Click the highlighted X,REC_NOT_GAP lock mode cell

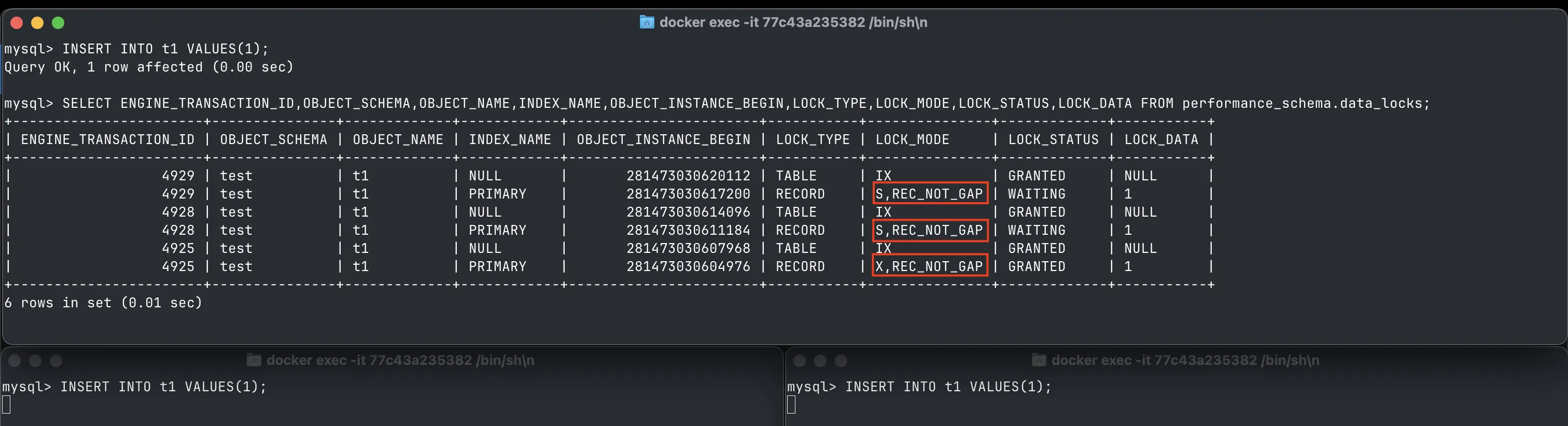(930, 266)
